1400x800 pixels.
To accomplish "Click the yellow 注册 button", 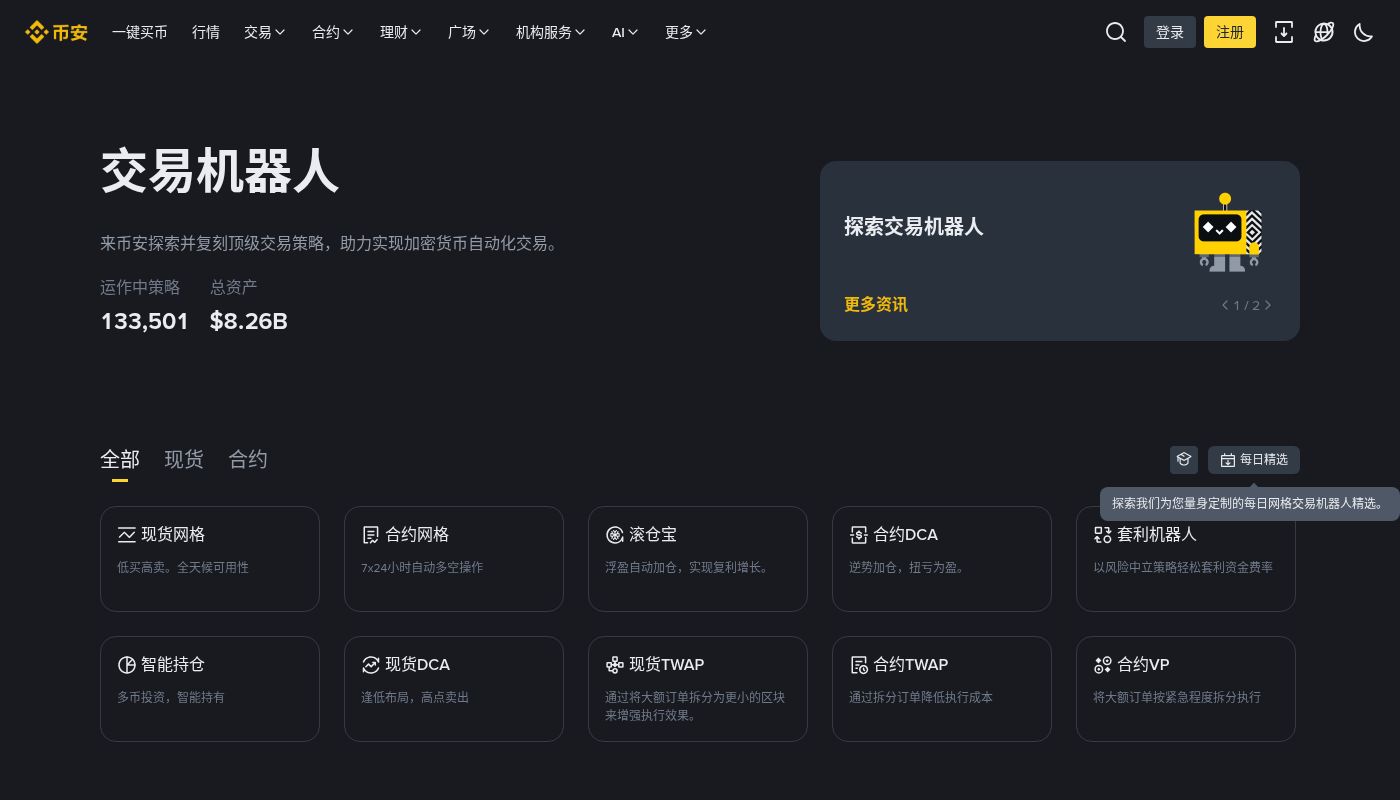I will [x=1230, y=32].
